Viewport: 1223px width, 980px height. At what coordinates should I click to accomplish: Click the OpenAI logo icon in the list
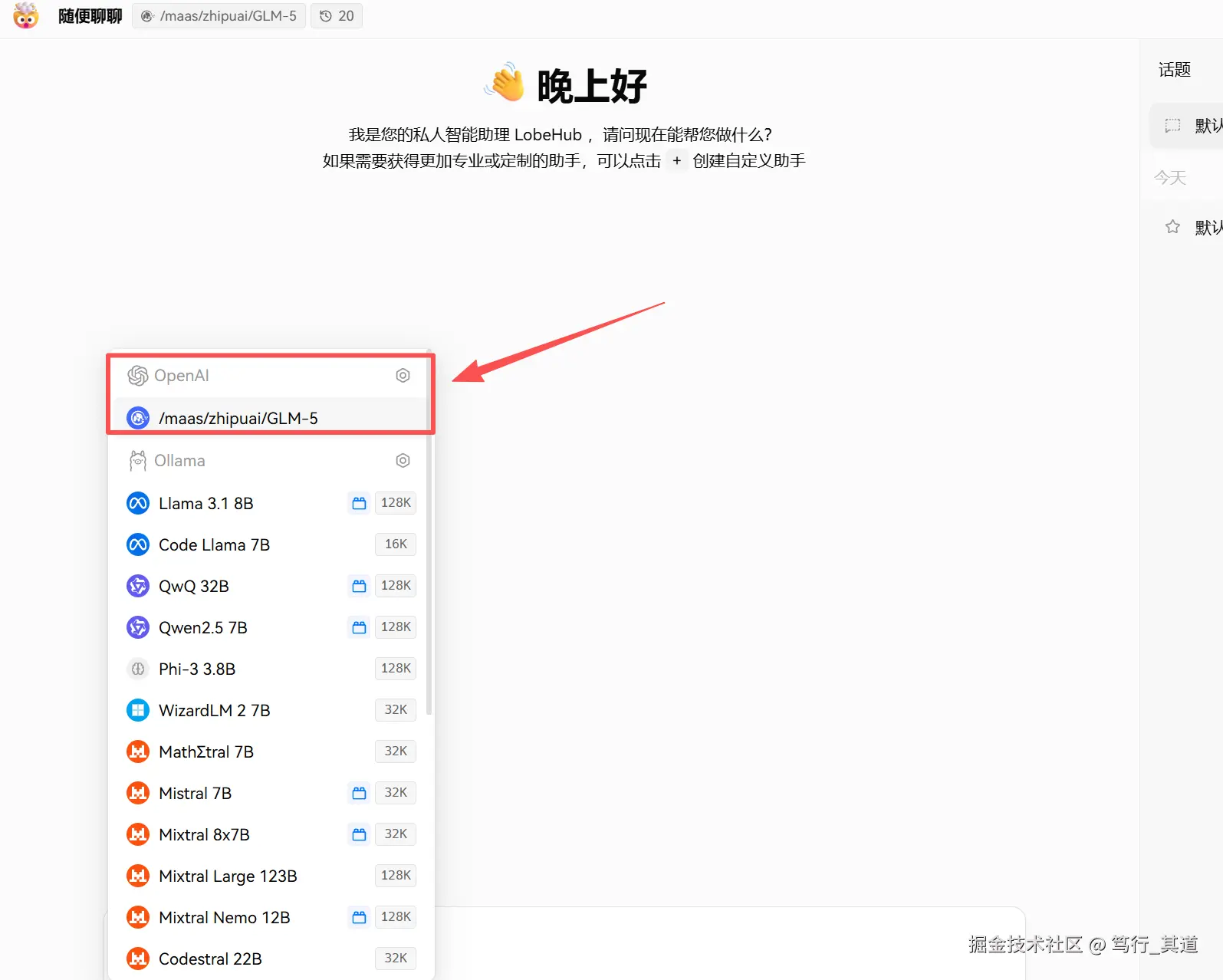pos(138,375)
